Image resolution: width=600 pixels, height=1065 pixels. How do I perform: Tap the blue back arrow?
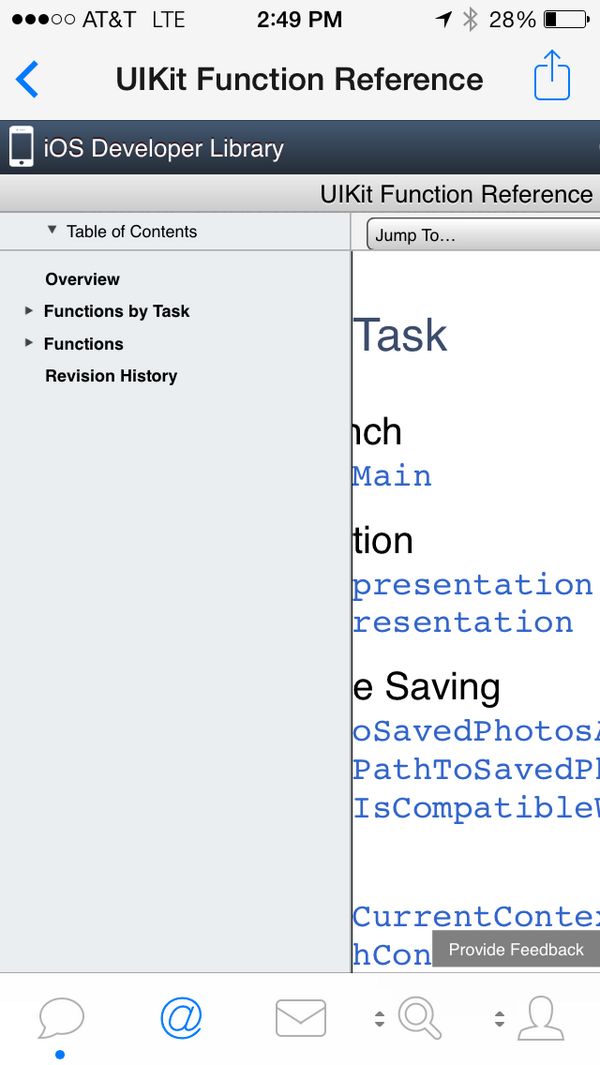click(27, 79)
